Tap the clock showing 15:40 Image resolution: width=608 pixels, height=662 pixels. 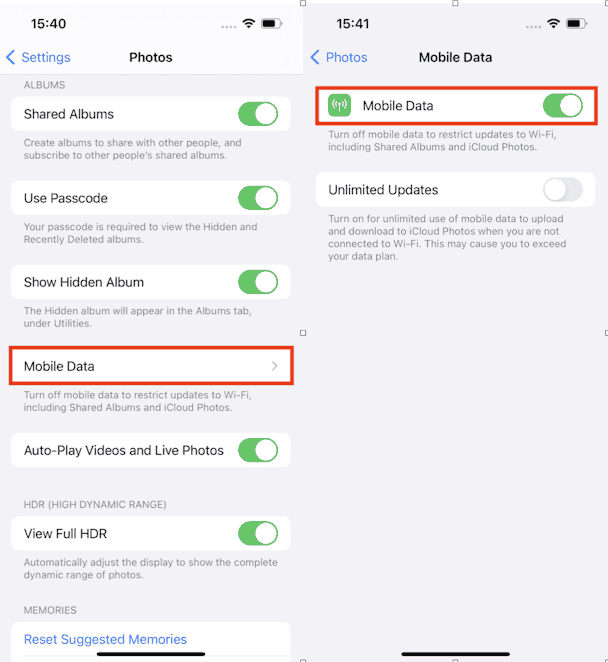tap(48, 23)
